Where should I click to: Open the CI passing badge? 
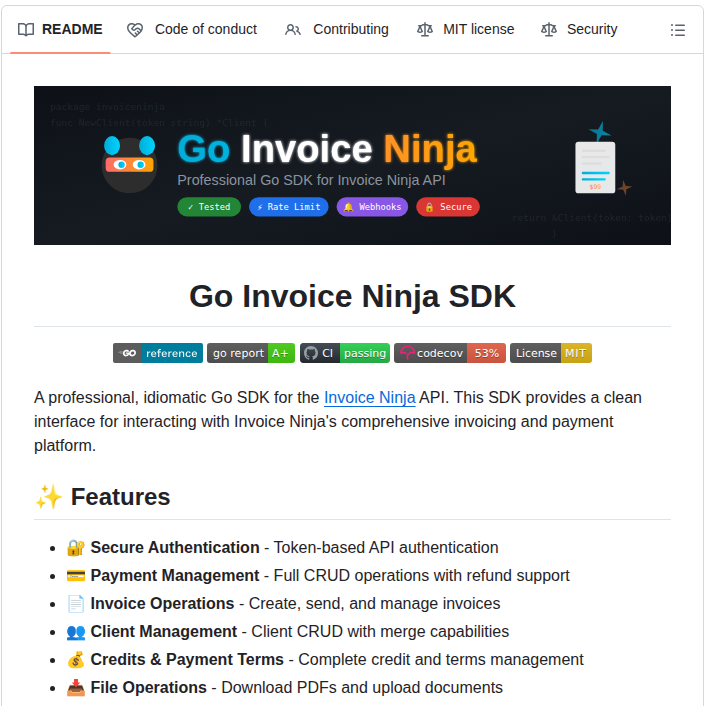345,353
